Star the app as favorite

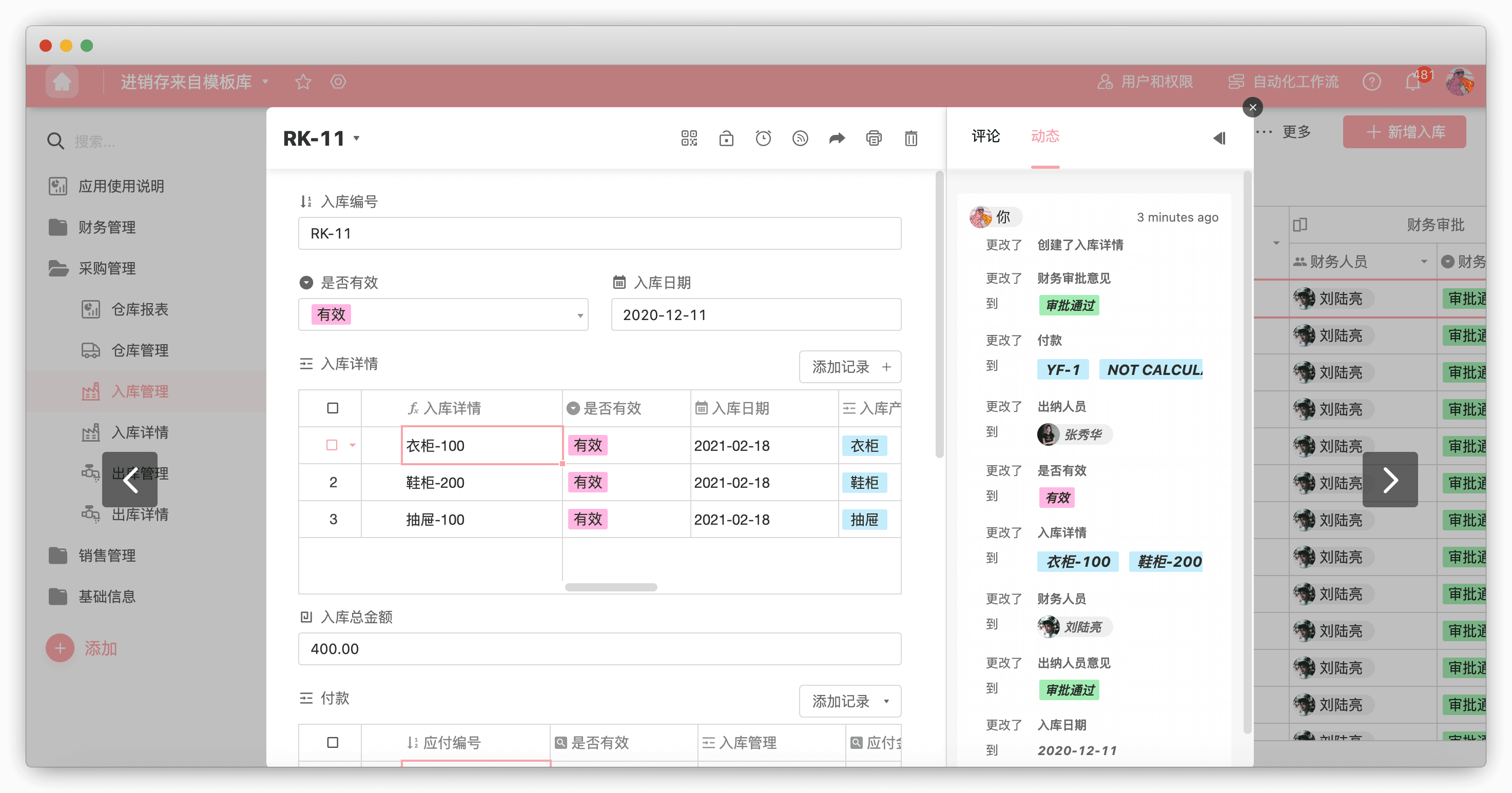pos(303,82)
